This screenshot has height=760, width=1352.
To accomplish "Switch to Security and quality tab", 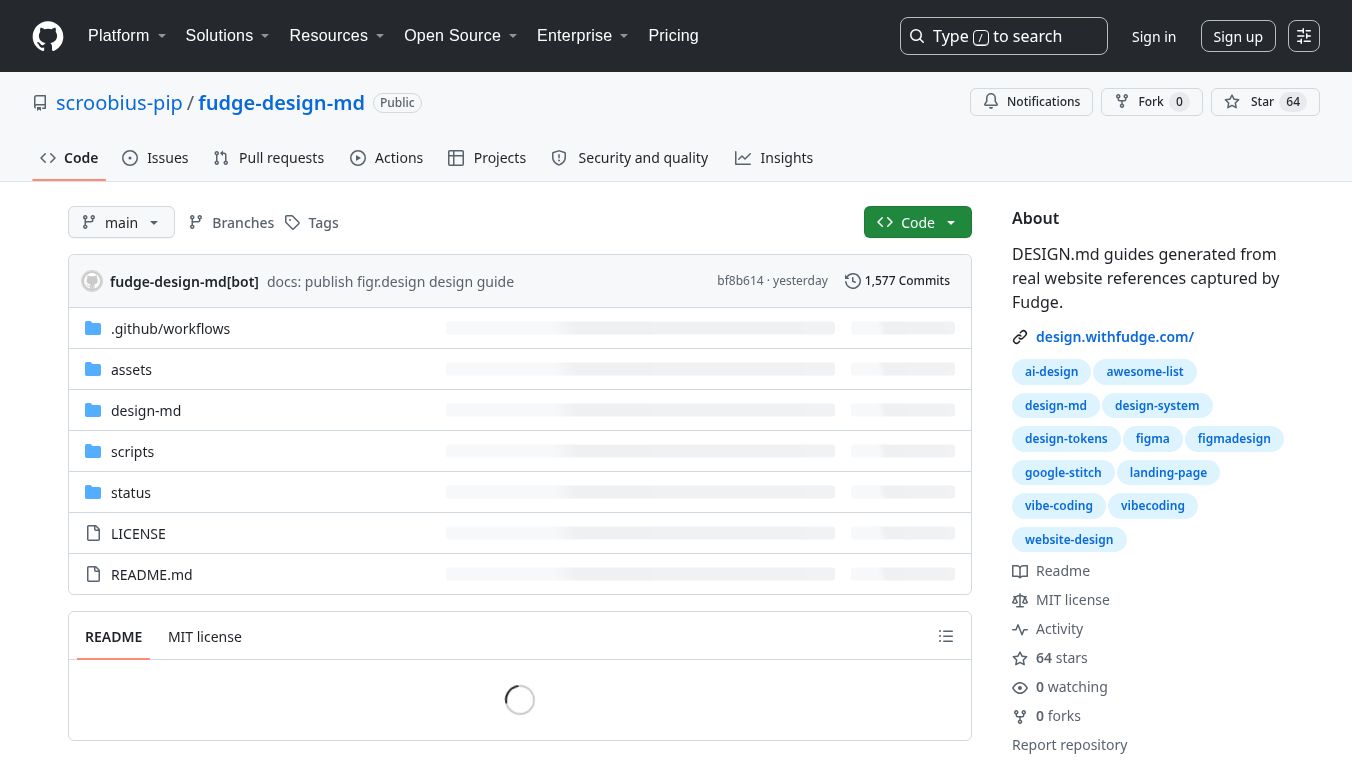I will [x=630, y=158].
